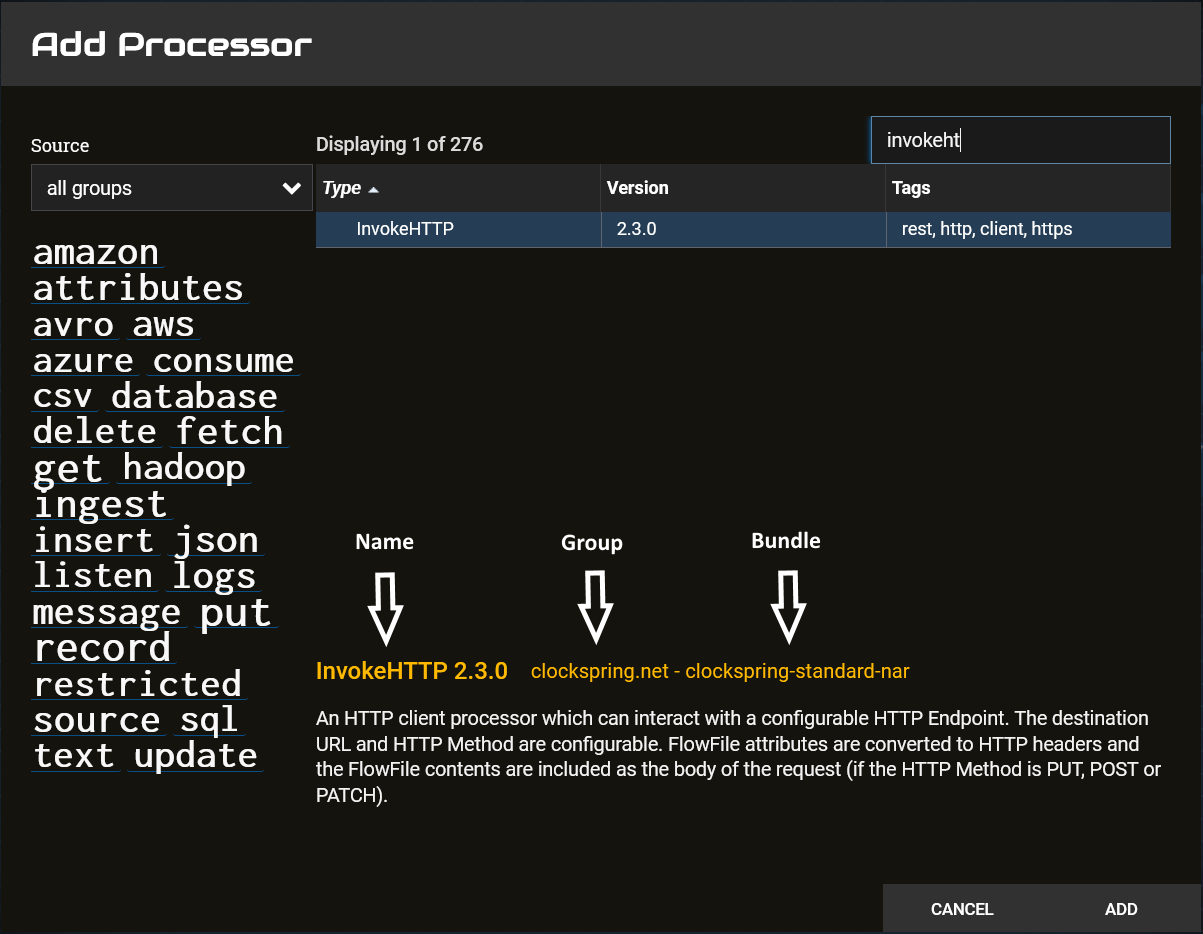The image size is (1203, 934).
Task: Filter by the listen tag
Action: pyautogui.click(x=93, y=576)
